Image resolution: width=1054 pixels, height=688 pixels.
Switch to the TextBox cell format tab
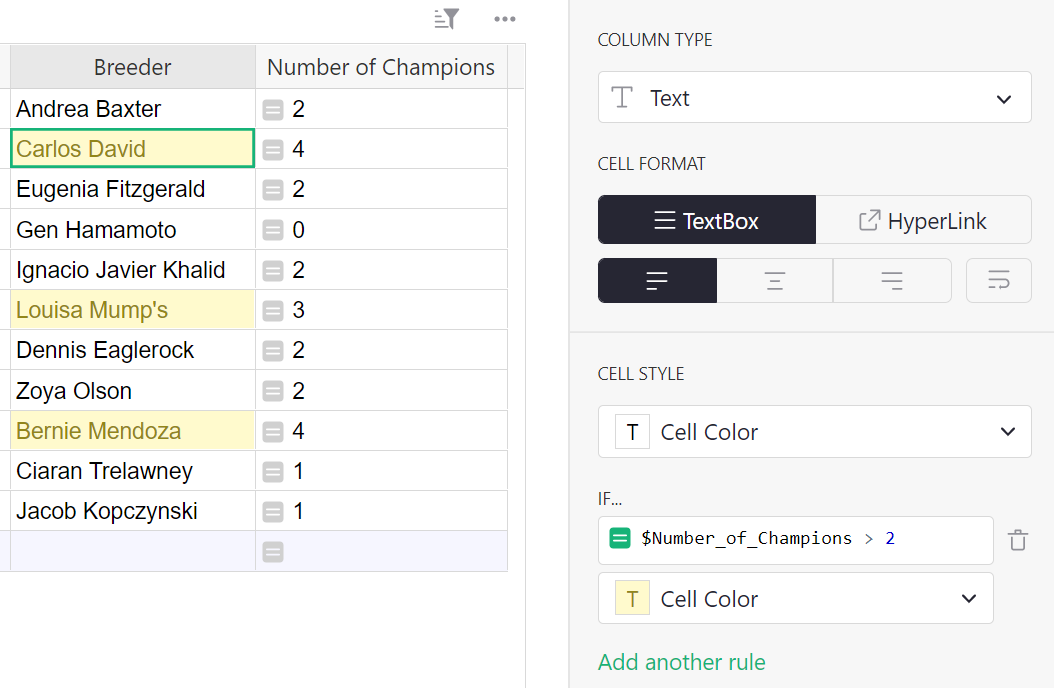click(706, 219)
